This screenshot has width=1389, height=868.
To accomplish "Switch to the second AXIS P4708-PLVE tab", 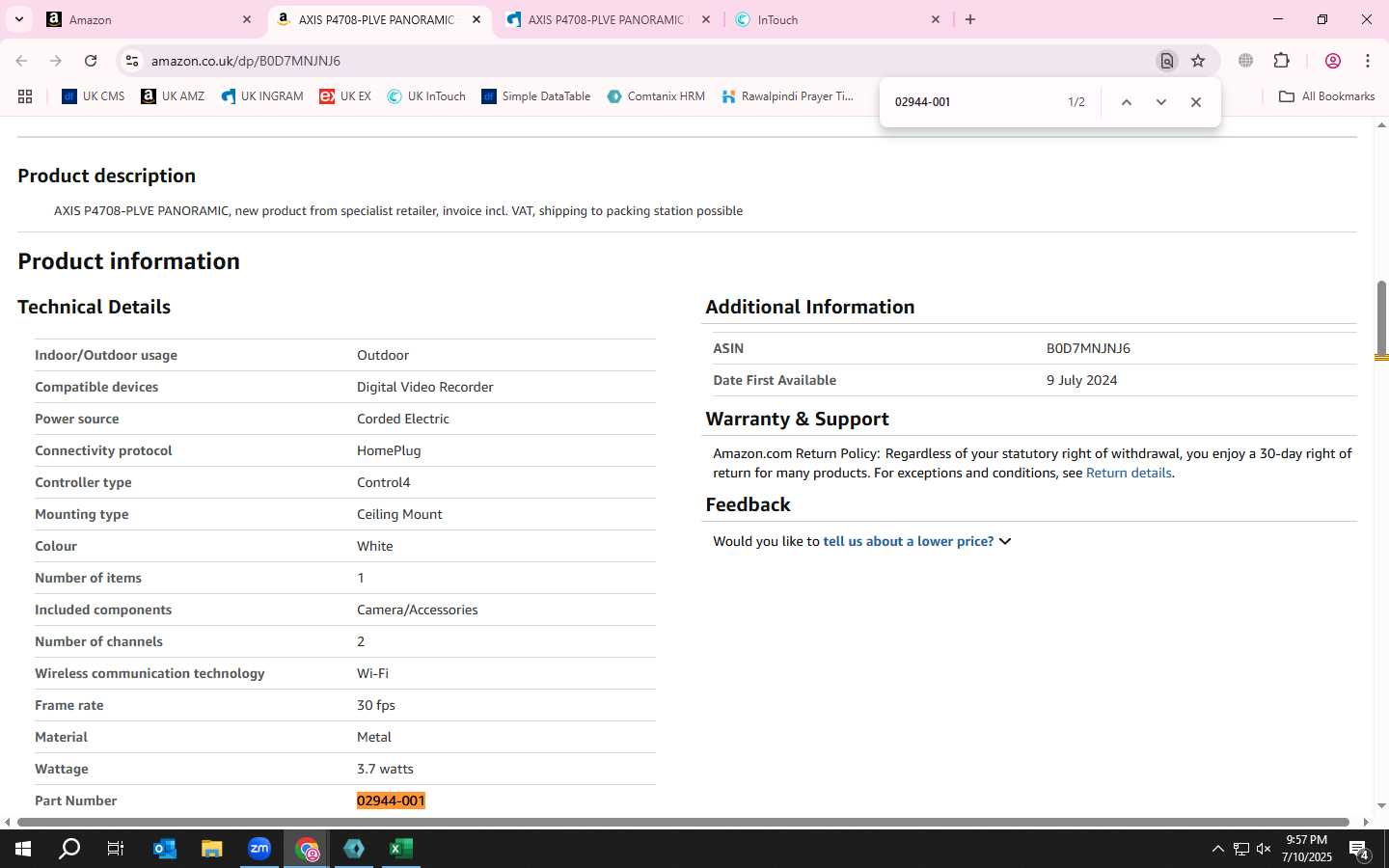I will point(609,19).
